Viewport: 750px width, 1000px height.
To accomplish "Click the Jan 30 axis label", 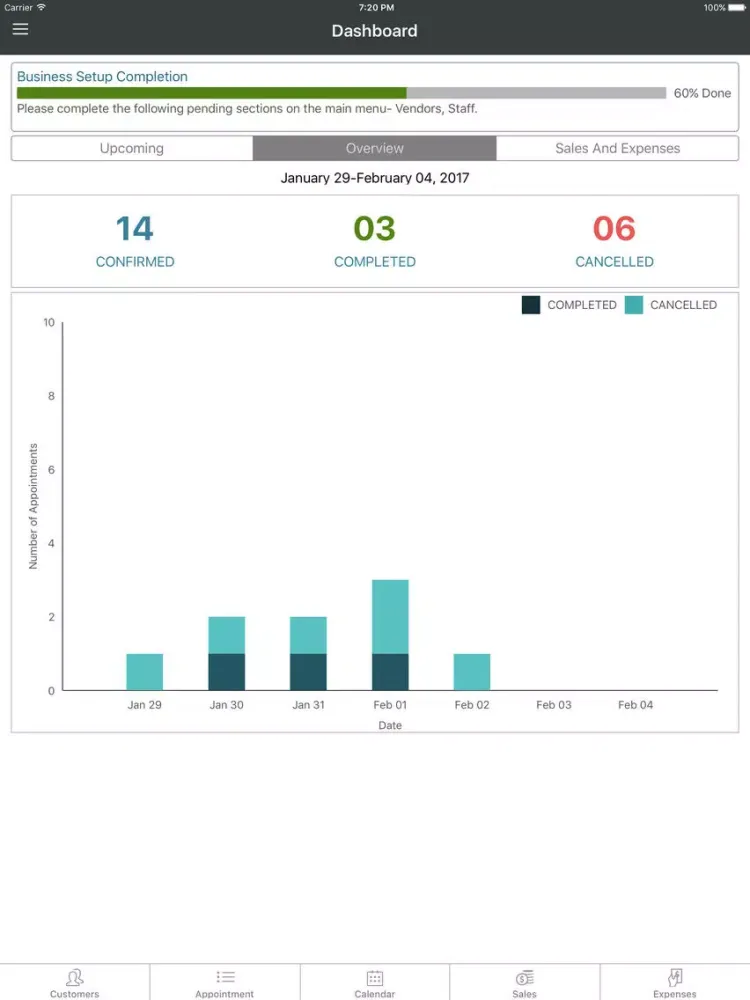I will (226, 705).
